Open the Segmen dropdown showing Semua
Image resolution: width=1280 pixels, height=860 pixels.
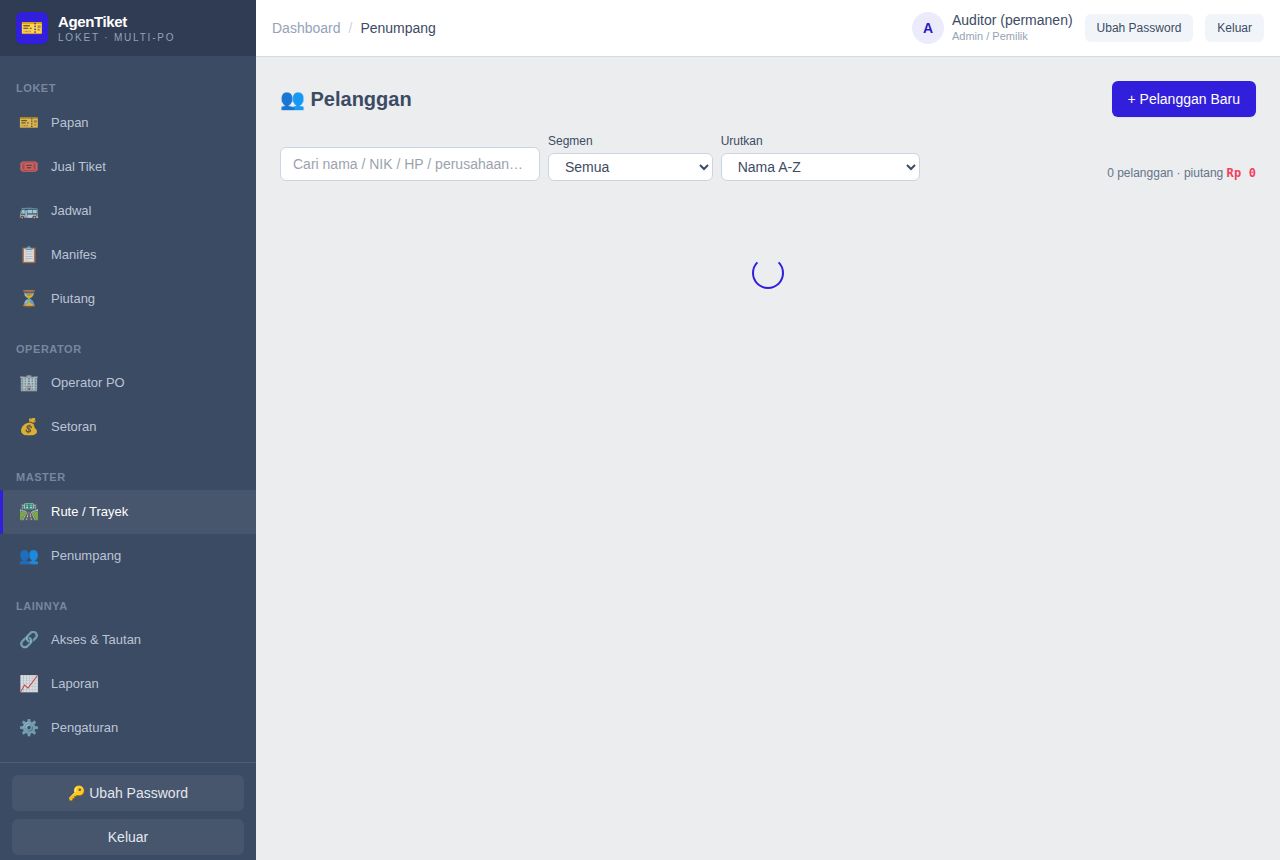pyautogui.click(x=630, y=167)
